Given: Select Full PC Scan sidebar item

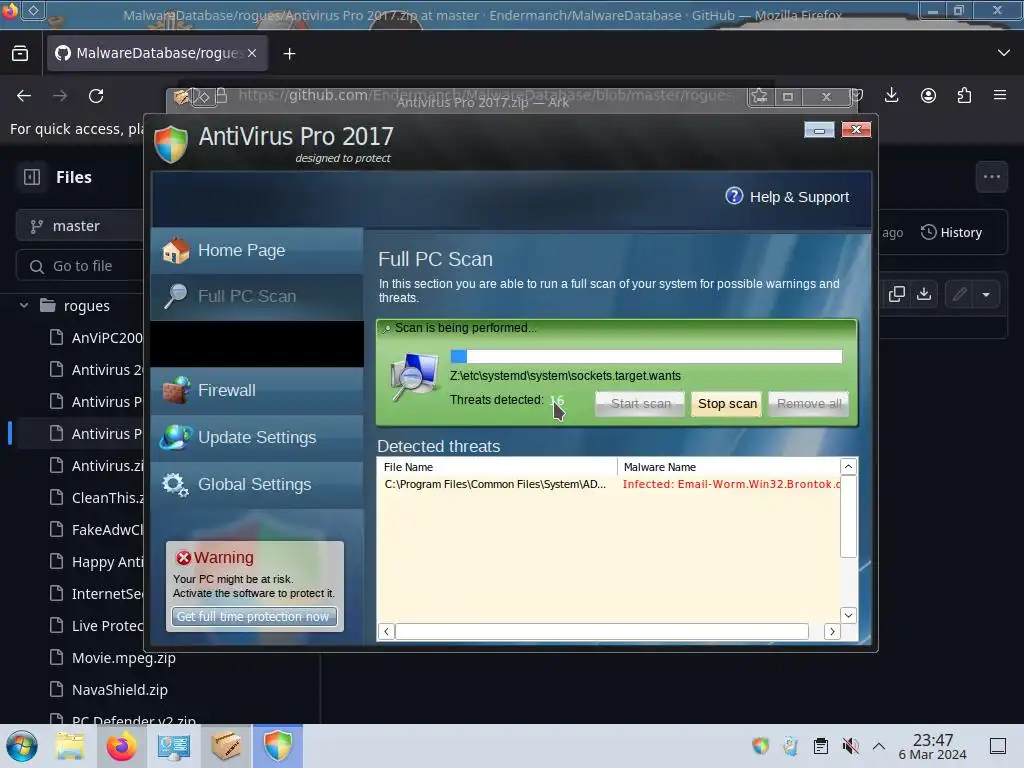Looking at the screenshot, I should 257,296.
